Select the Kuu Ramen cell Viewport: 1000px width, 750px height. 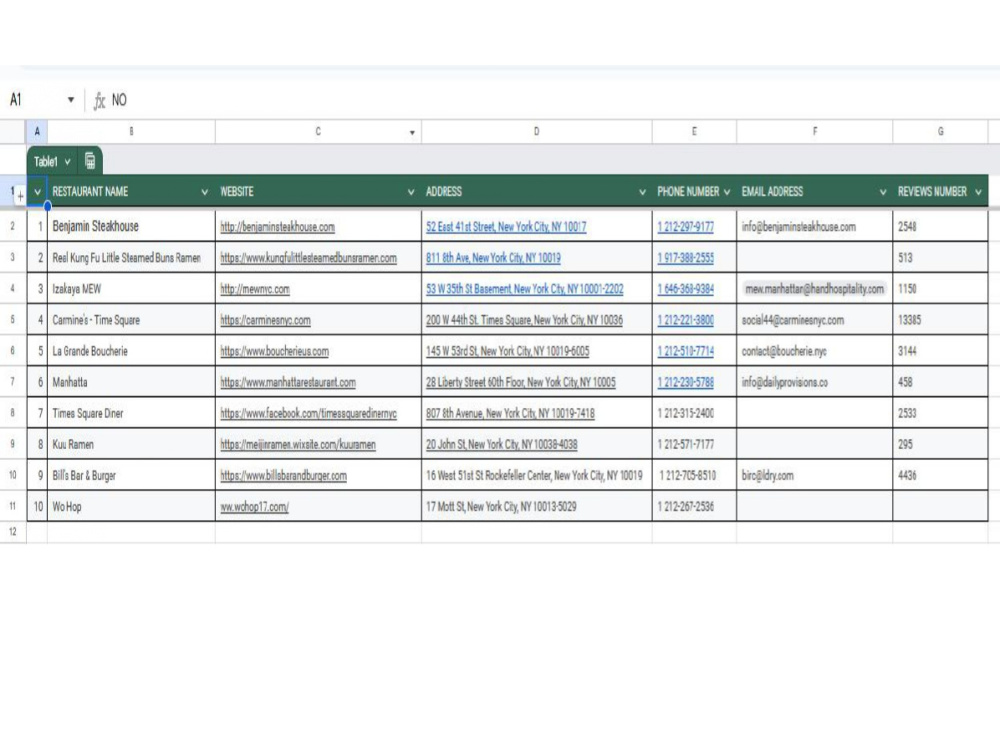(x=131, y=445)
